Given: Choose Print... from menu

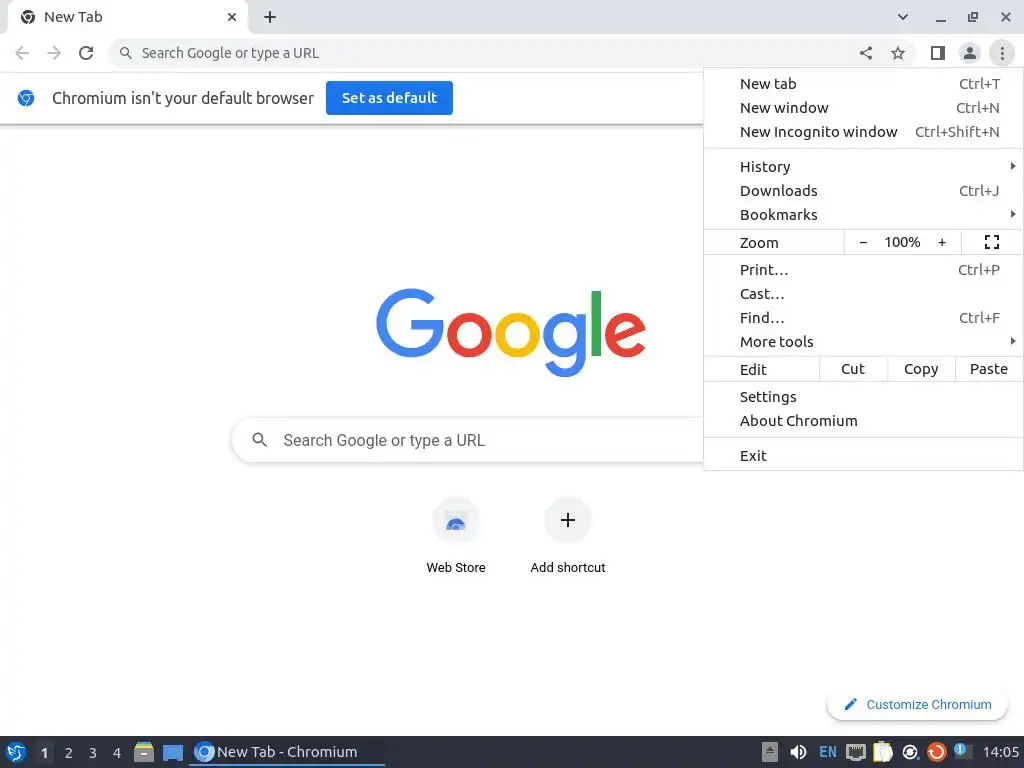Looking at the screenshot, I should (x=863, y=270).
